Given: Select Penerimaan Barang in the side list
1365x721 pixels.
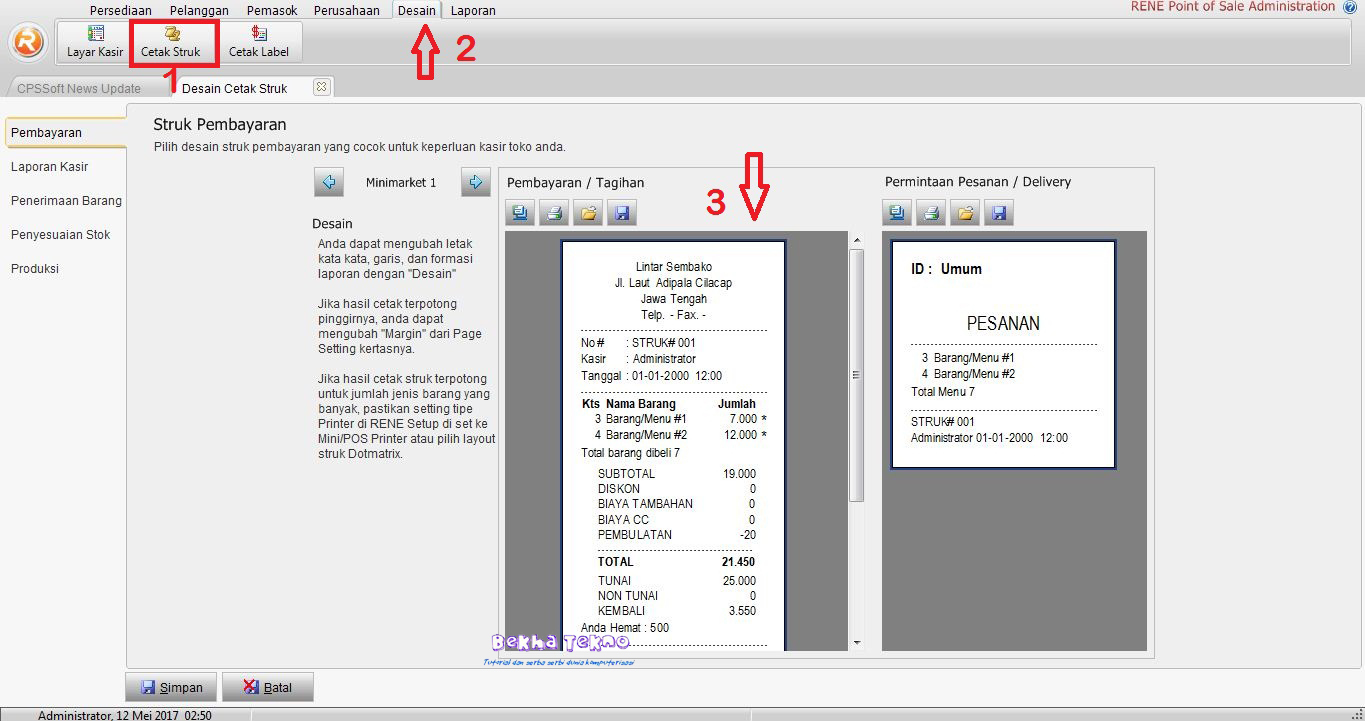Looking at the screenshot, I should tap(66, 201).
